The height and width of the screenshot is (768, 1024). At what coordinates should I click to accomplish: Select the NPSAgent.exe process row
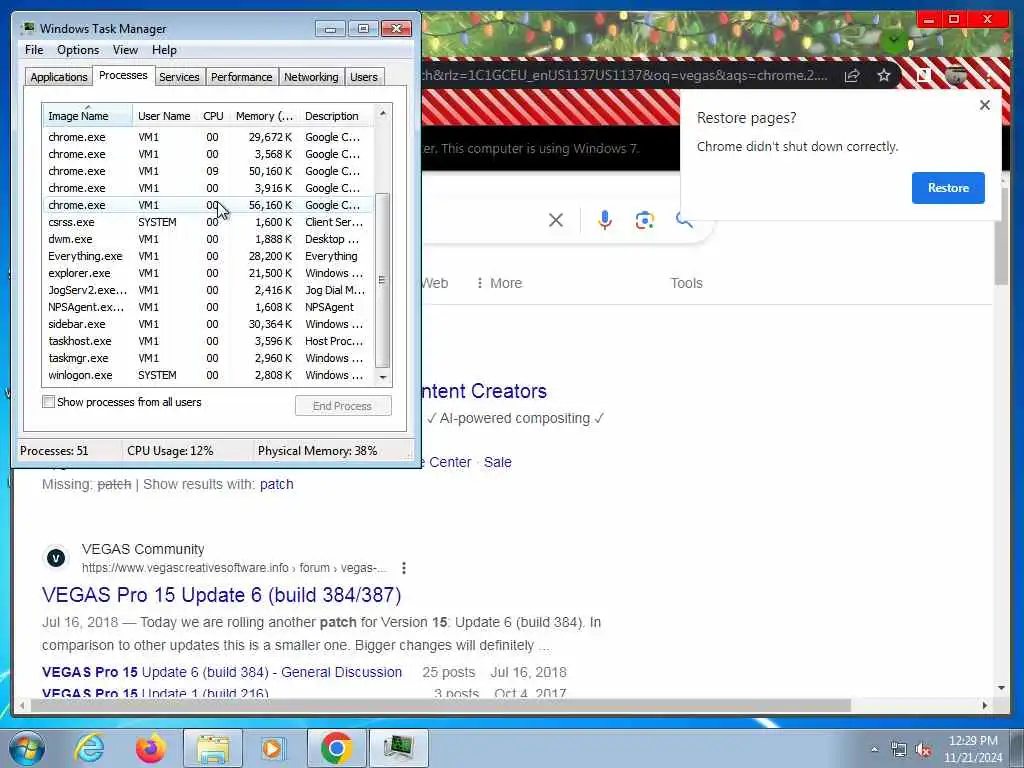pos(208,307)
